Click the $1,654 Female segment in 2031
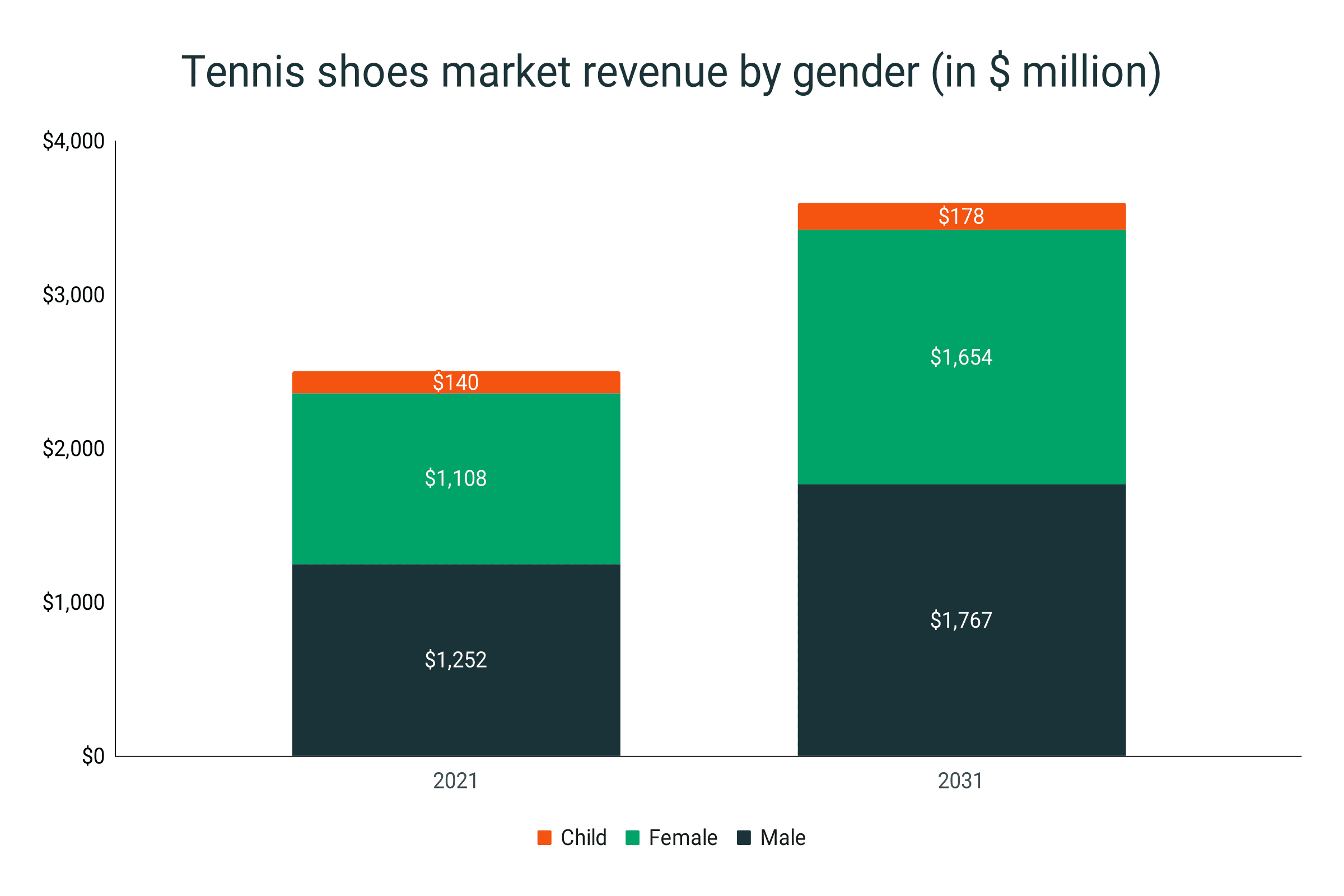Viewport: 1344px width, 896px height. (x=962, y=357)
